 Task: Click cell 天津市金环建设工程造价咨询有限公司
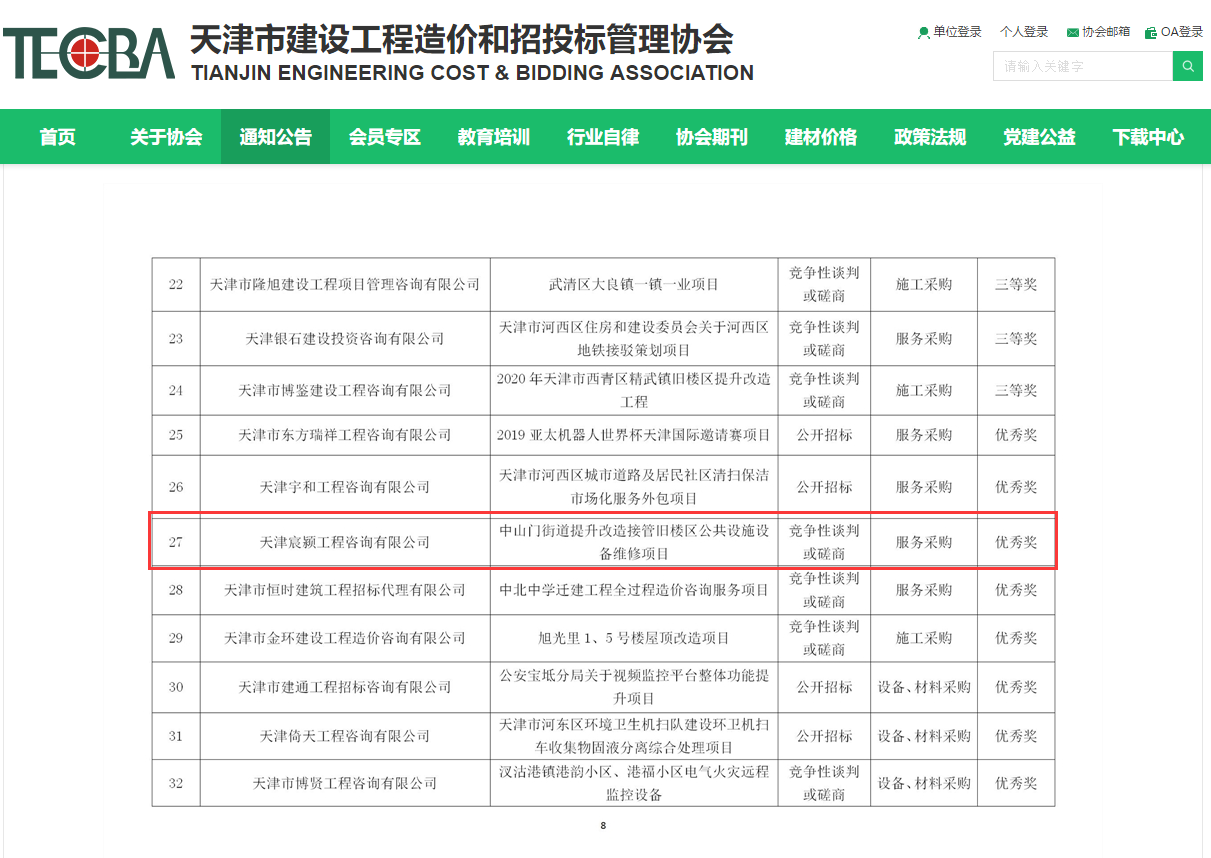coord(345,638)
